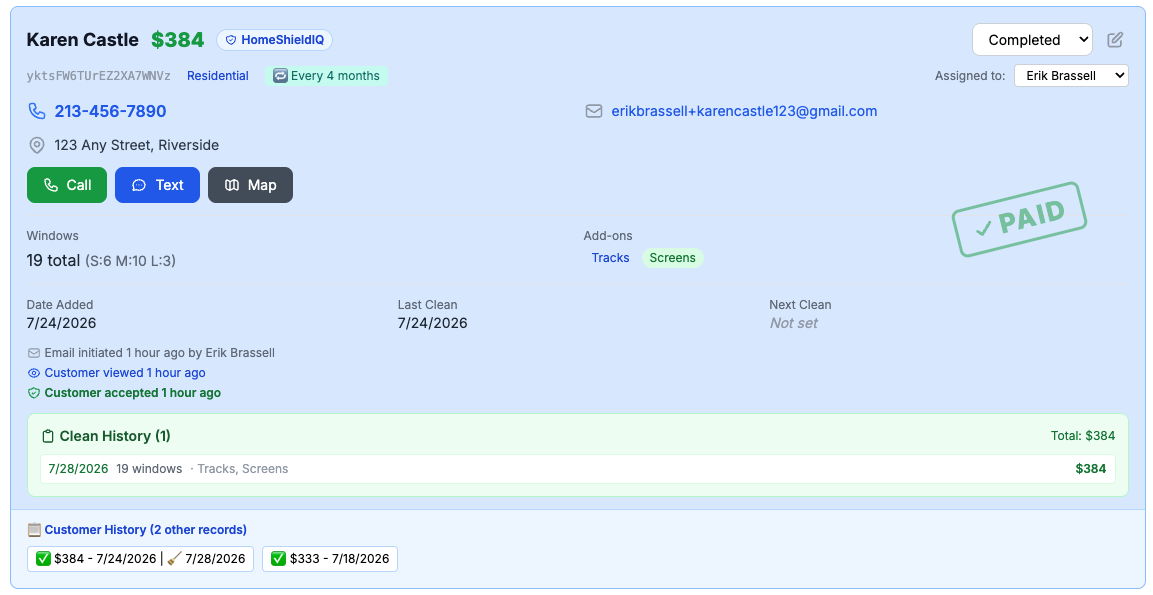Click the notepad icon beside Customer History
Image resolution: width=1153 pixels, height=595 pixels.
tap(34, 530)
